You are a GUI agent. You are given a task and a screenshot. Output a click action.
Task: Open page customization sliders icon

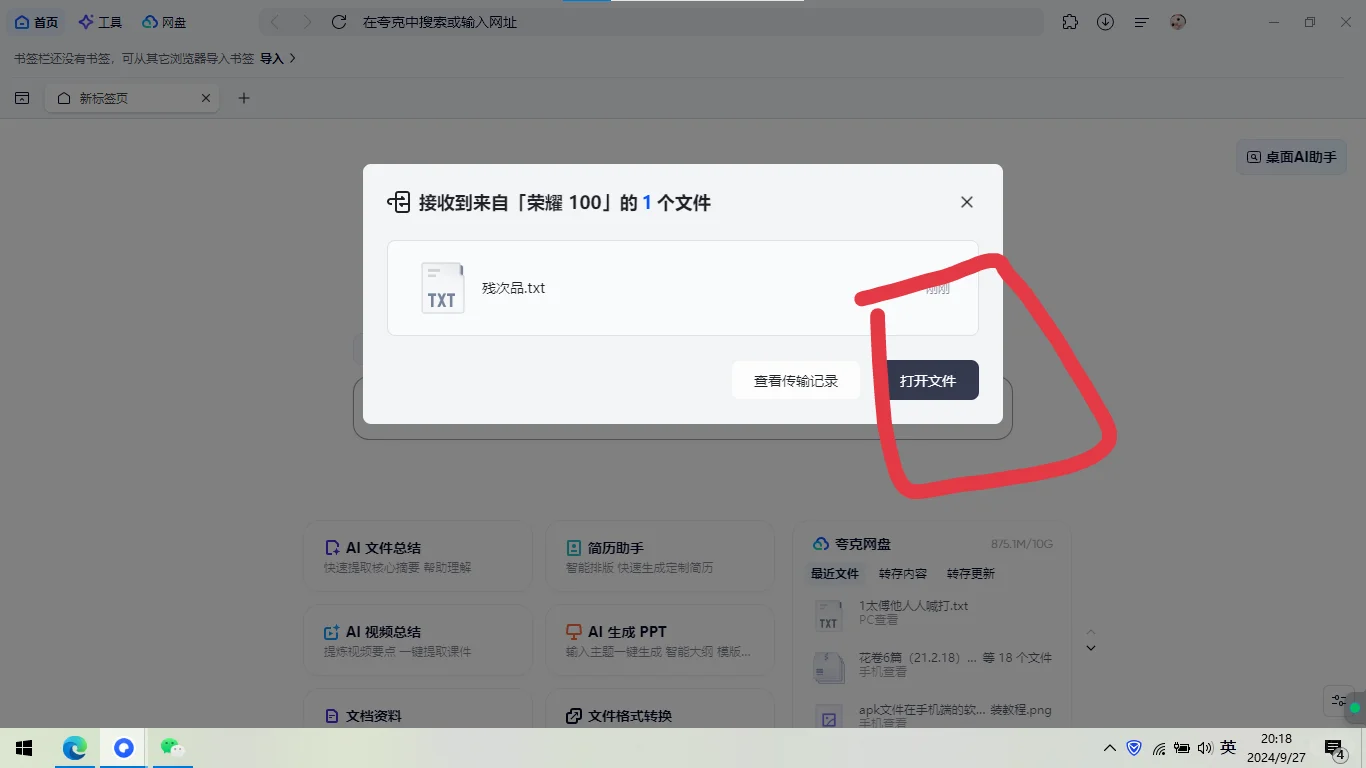tap(1340, 701)
